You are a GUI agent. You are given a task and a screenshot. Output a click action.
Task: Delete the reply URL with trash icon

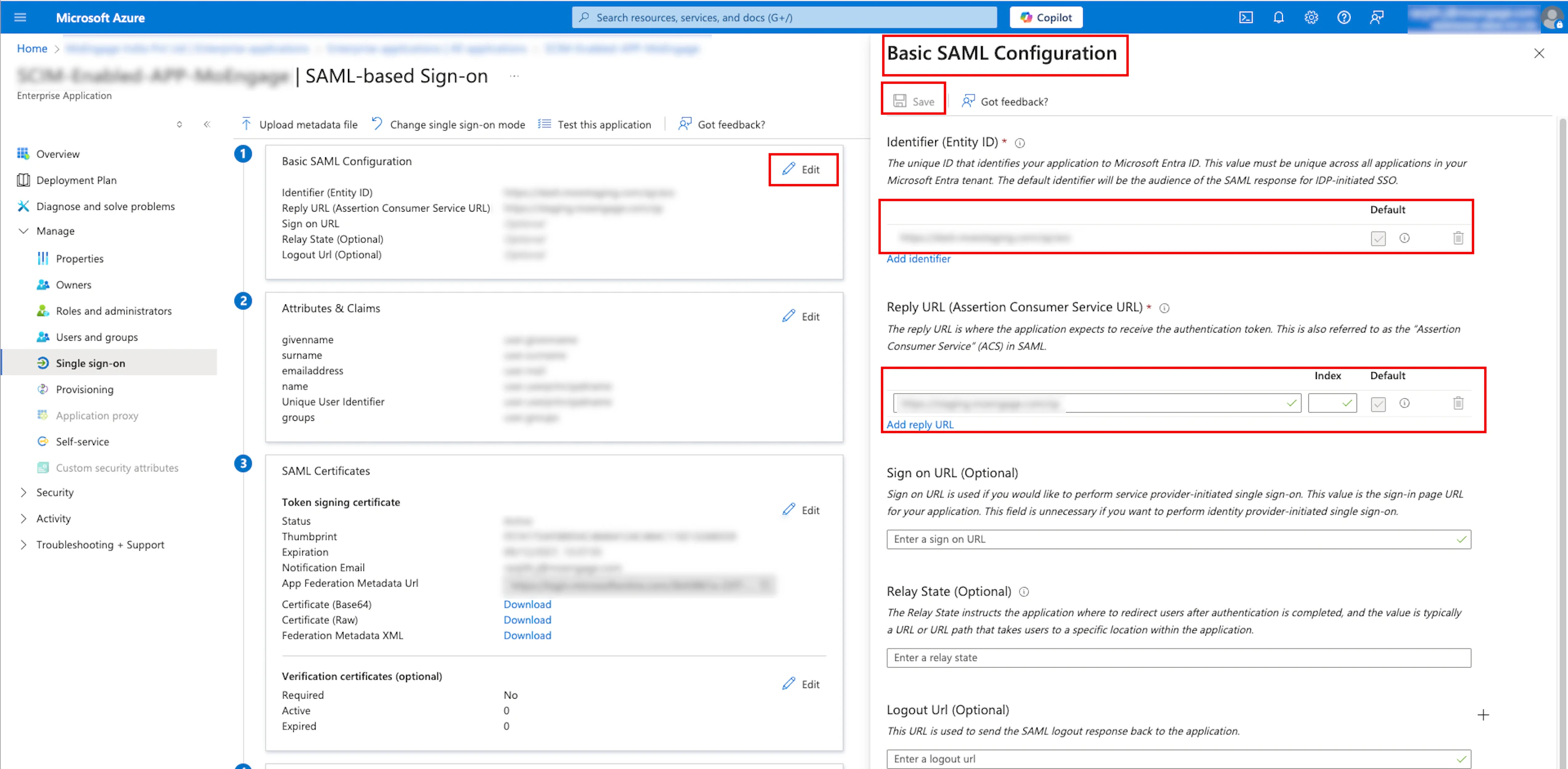[1458, 404]
